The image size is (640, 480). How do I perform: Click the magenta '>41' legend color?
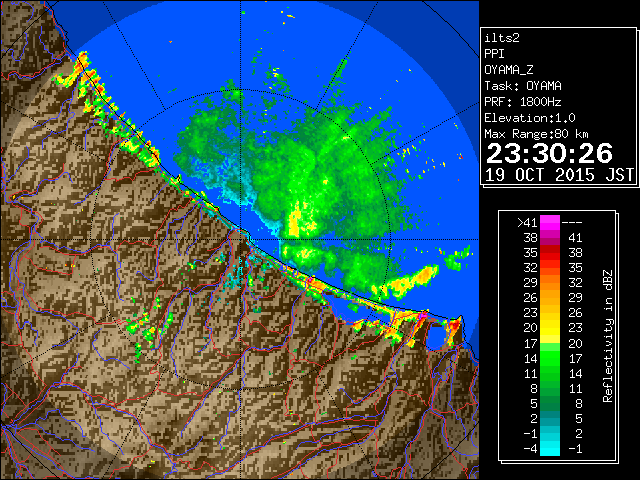pyautogui.click(x=550, y=222)
